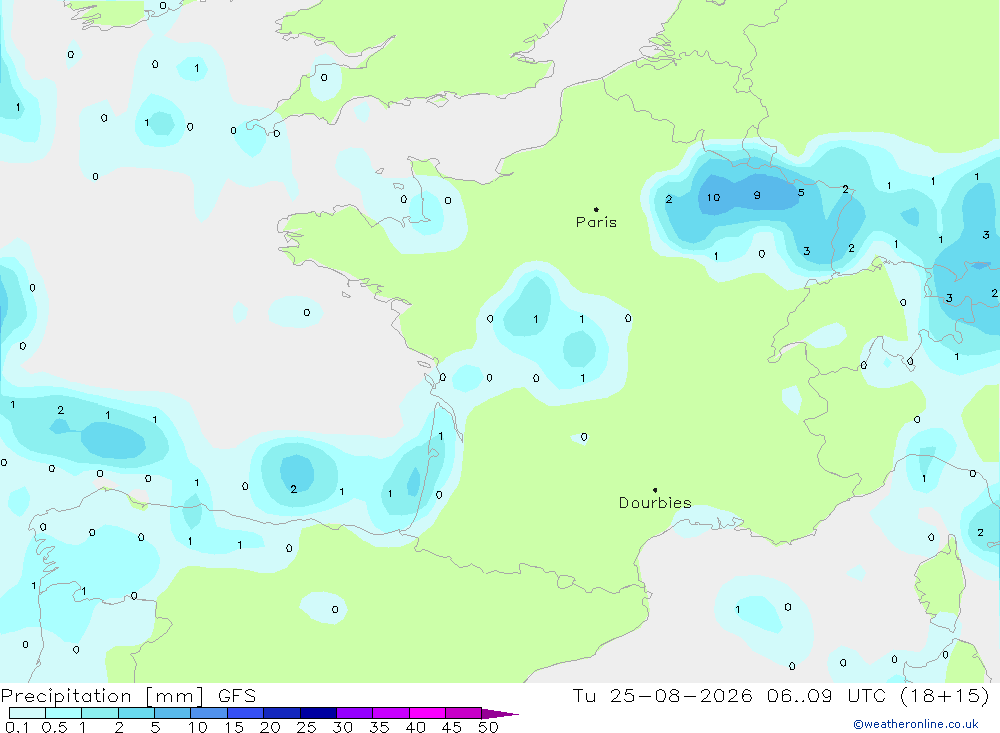Viewport: 1000px width, 733px height.
Task: Pick the 0.5–1 mm legend swatch
Action: click(64, 713)
